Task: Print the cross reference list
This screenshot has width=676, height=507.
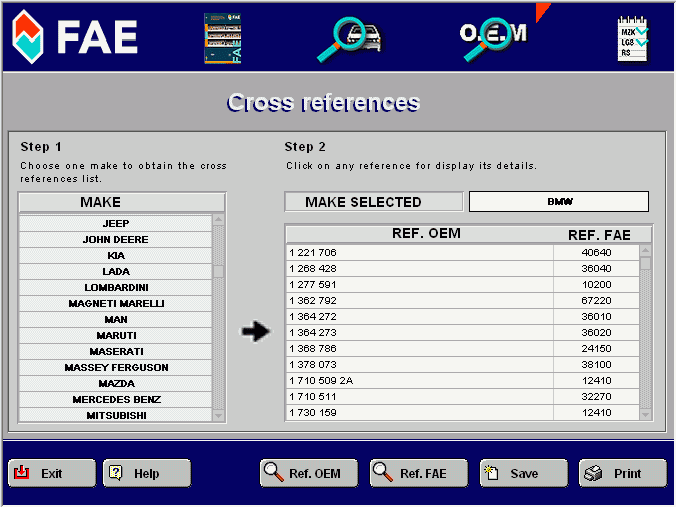Action: pyautogui.click(x=623, y=473)
